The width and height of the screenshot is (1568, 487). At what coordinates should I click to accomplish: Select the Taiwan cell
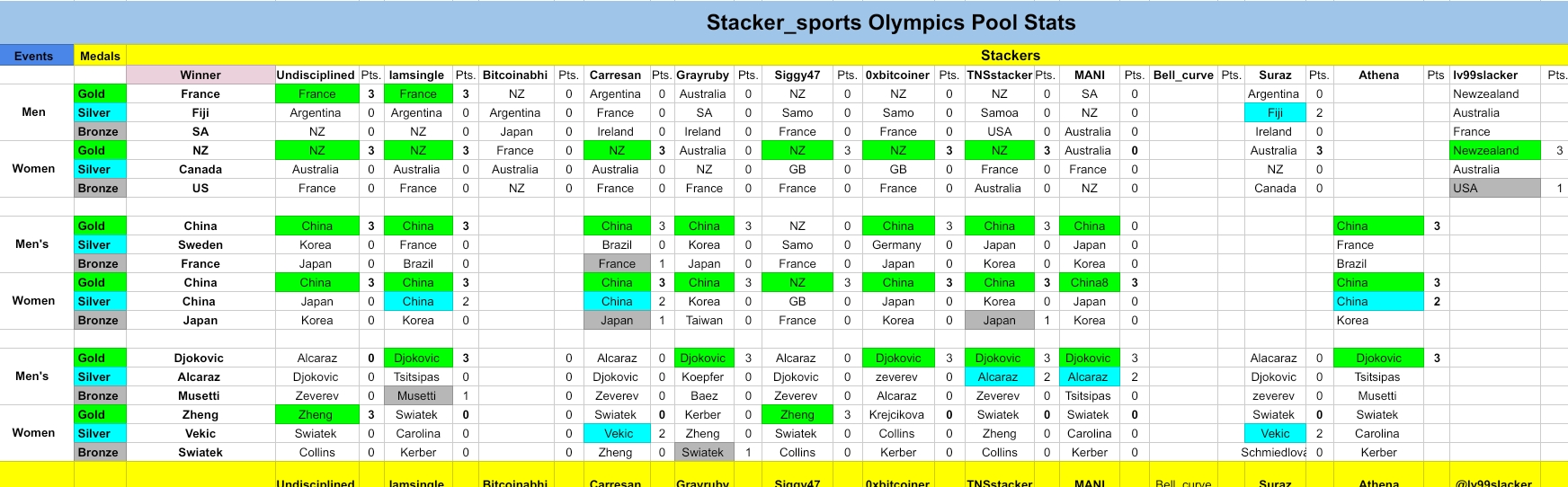point(704,321)
